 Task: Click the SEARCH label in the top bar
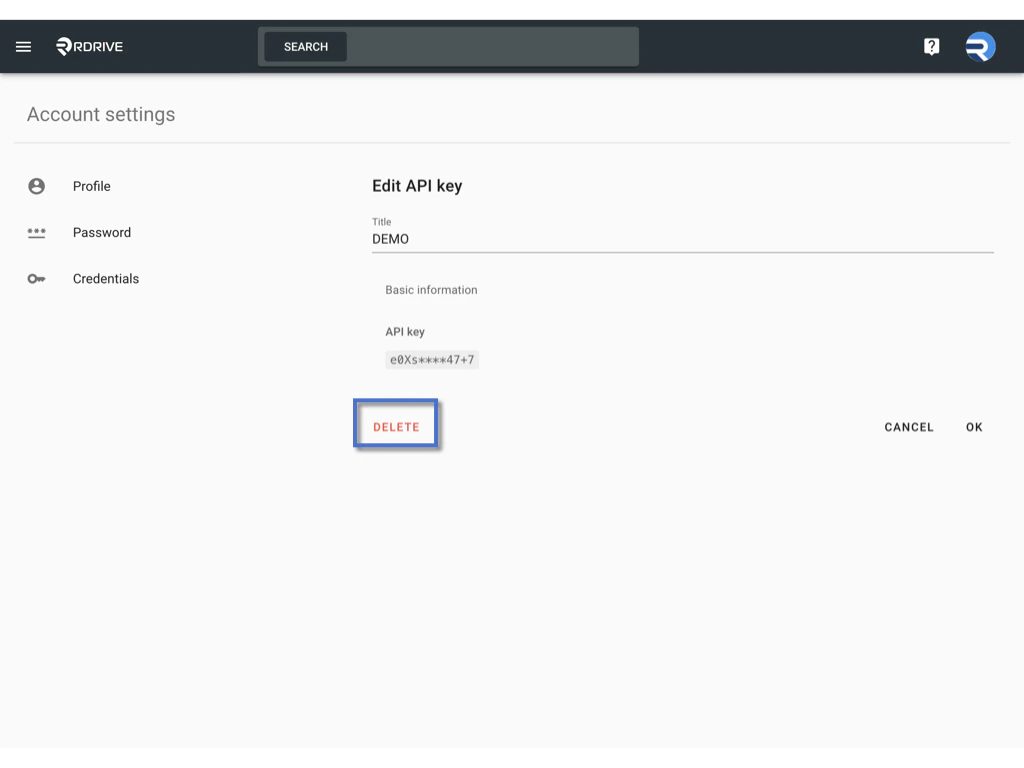coord(304,46)
